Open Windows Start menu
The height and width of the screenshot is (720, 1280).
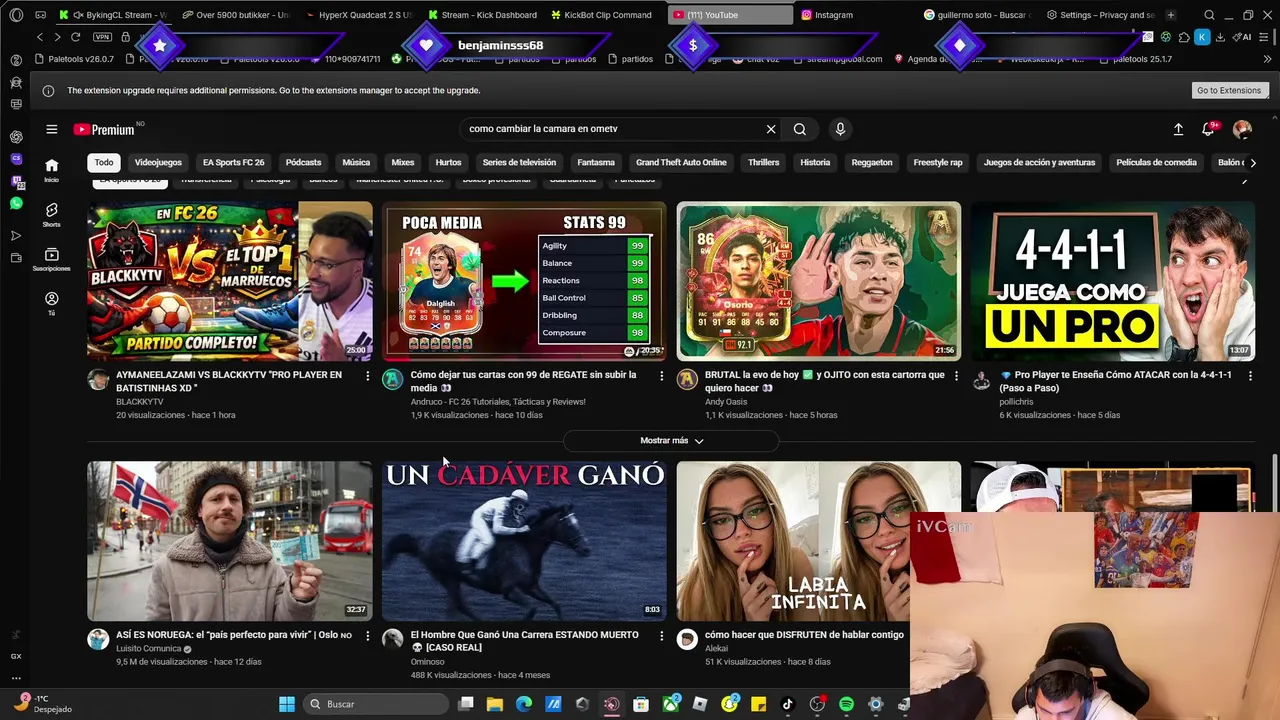click(287, 704)
